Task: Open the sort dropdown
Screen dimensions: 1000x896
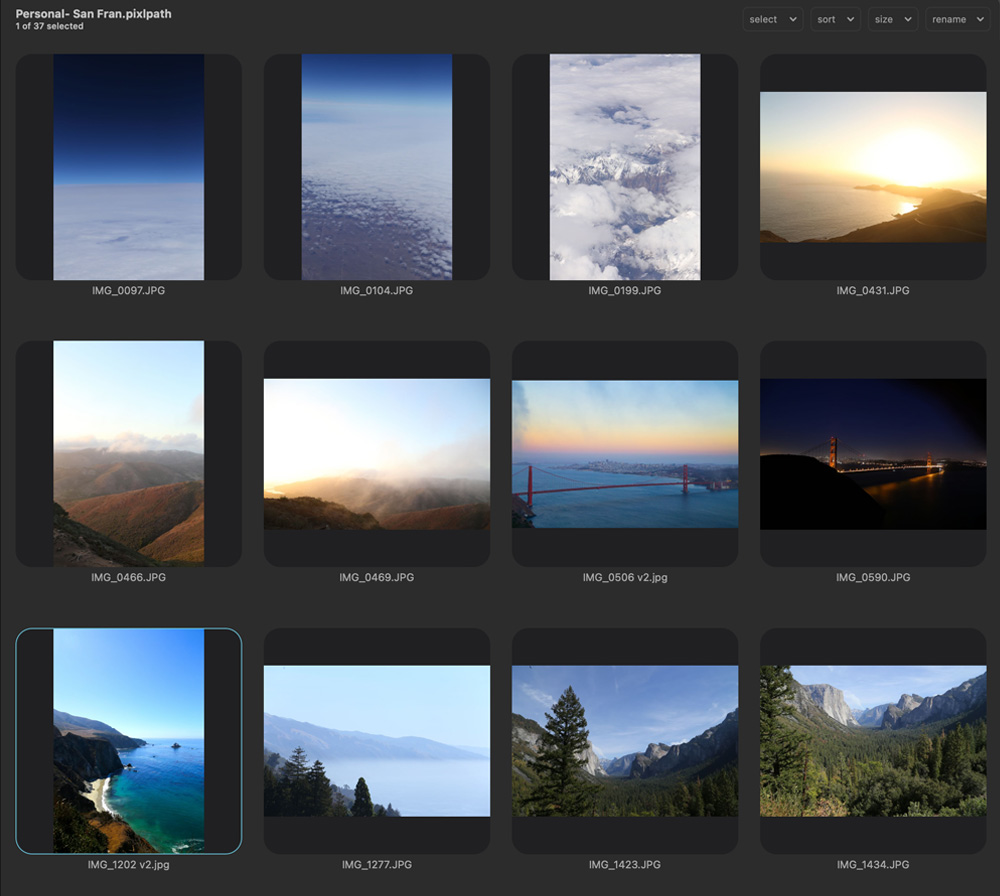Action: (x=835, y=19)
